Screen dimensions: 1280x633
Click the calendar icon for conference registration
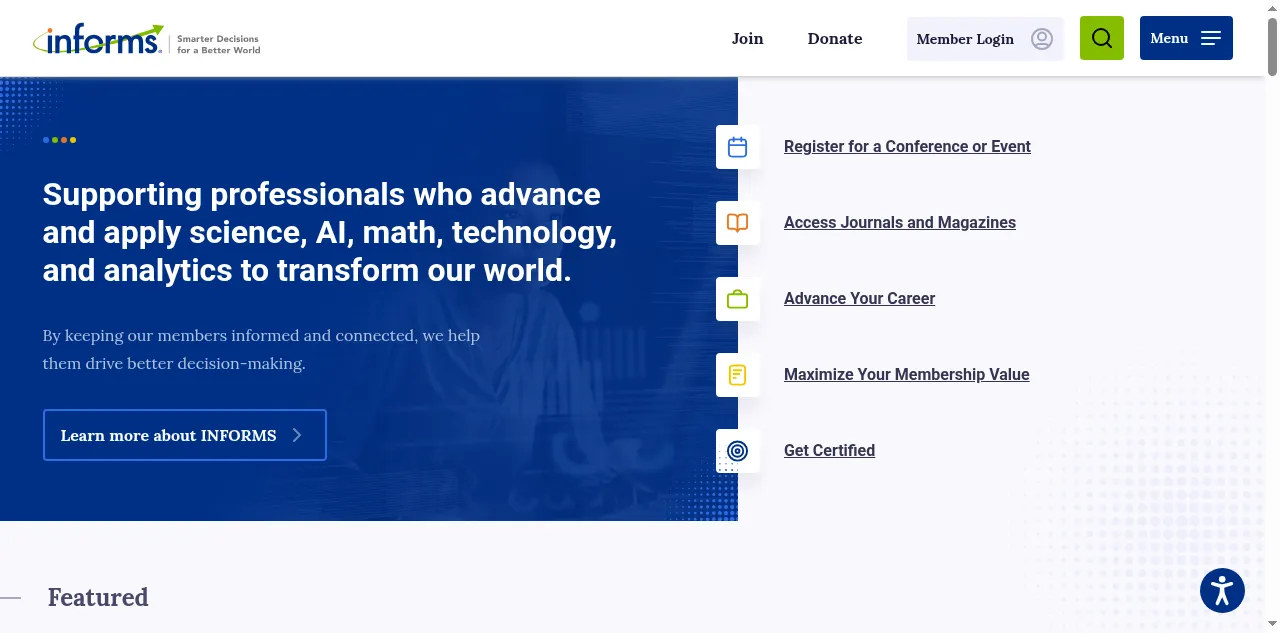[738, 147]
